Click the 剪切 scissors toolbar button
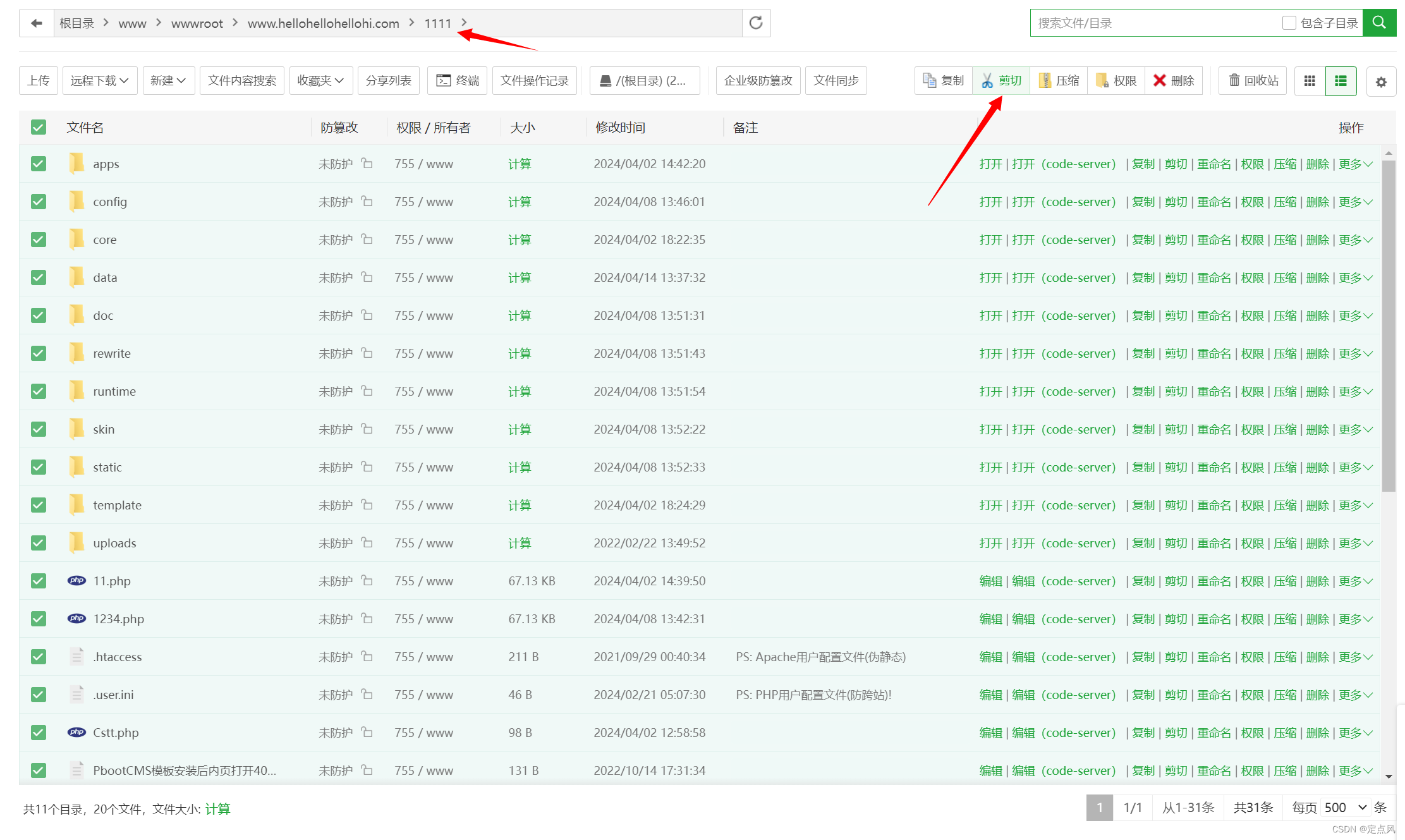 point(1001,81)
